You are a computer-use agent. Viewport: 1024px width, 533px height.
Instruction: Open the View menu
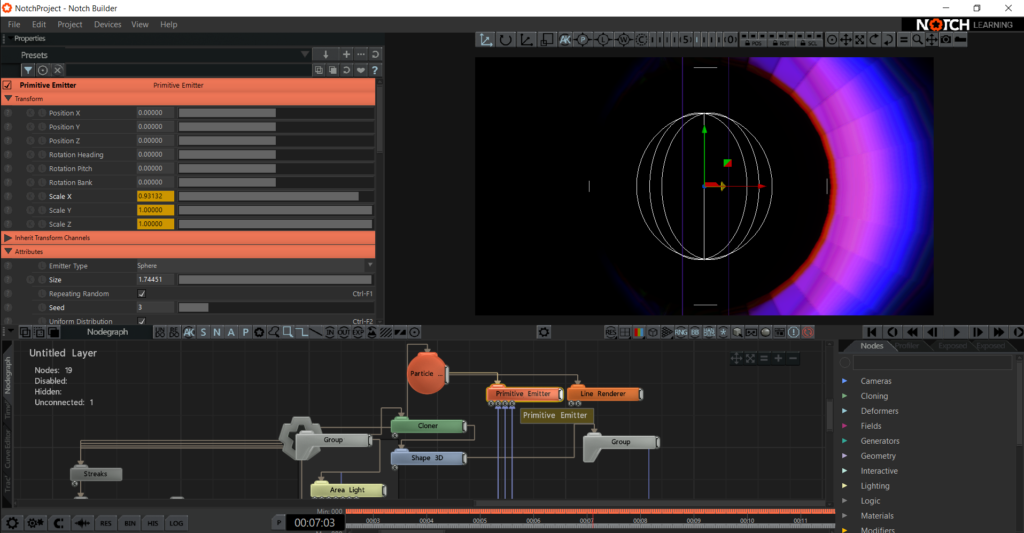click(x=140, y=24)
